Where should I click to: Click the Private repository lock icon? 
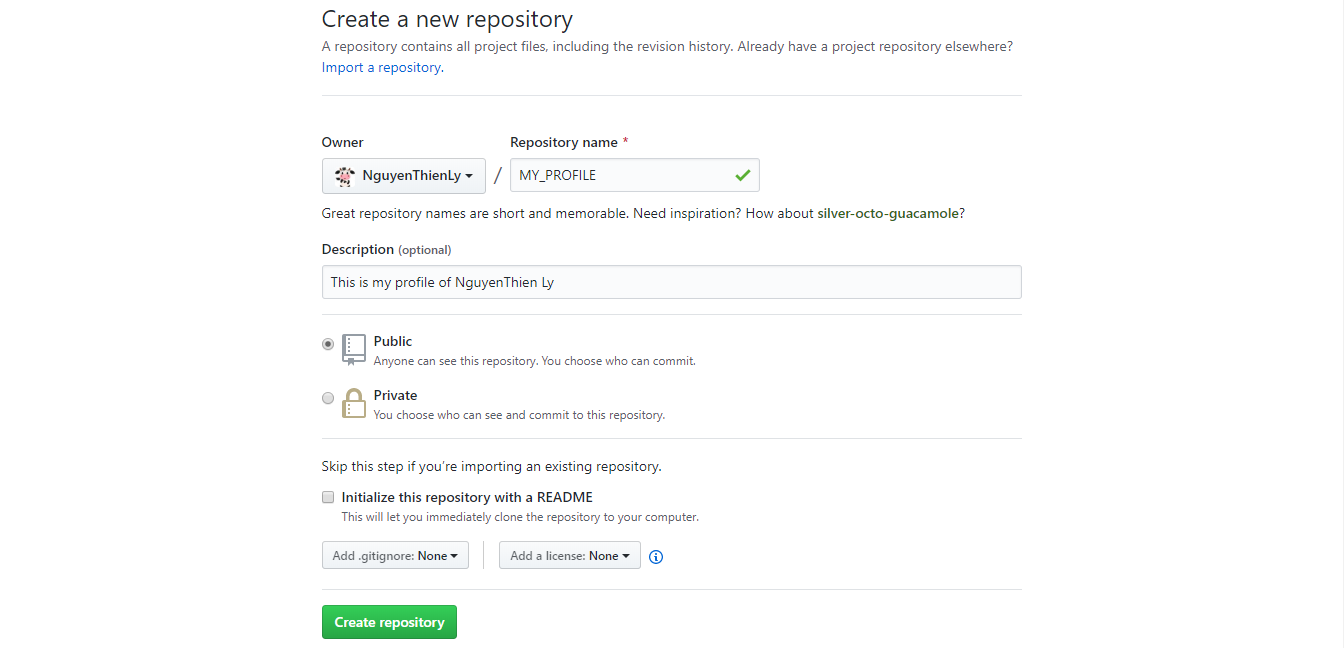click(x=354, y=403)
